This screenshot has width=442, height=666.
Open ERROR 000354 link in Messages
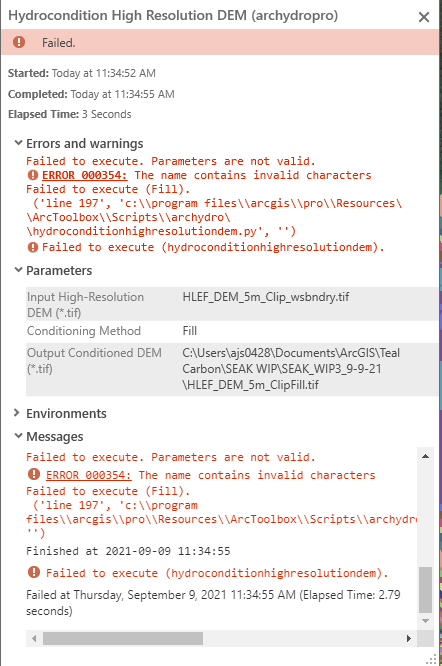[88, 475]
